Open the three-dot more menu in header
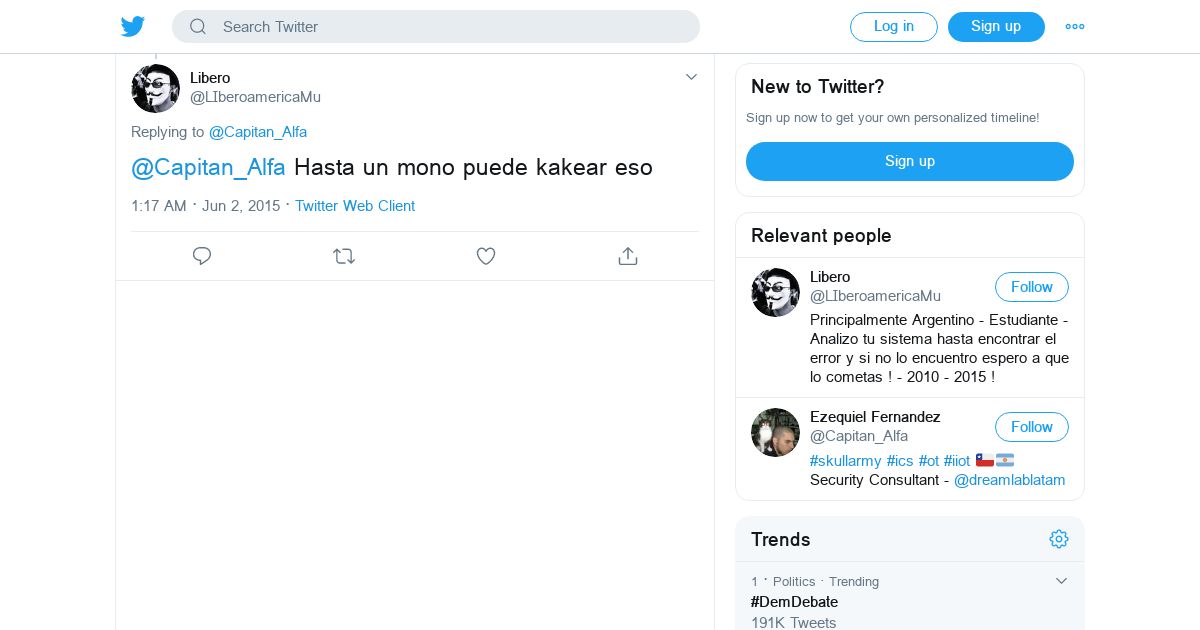The width and height of the screenshot is (1200, 630). point(1075,27)
